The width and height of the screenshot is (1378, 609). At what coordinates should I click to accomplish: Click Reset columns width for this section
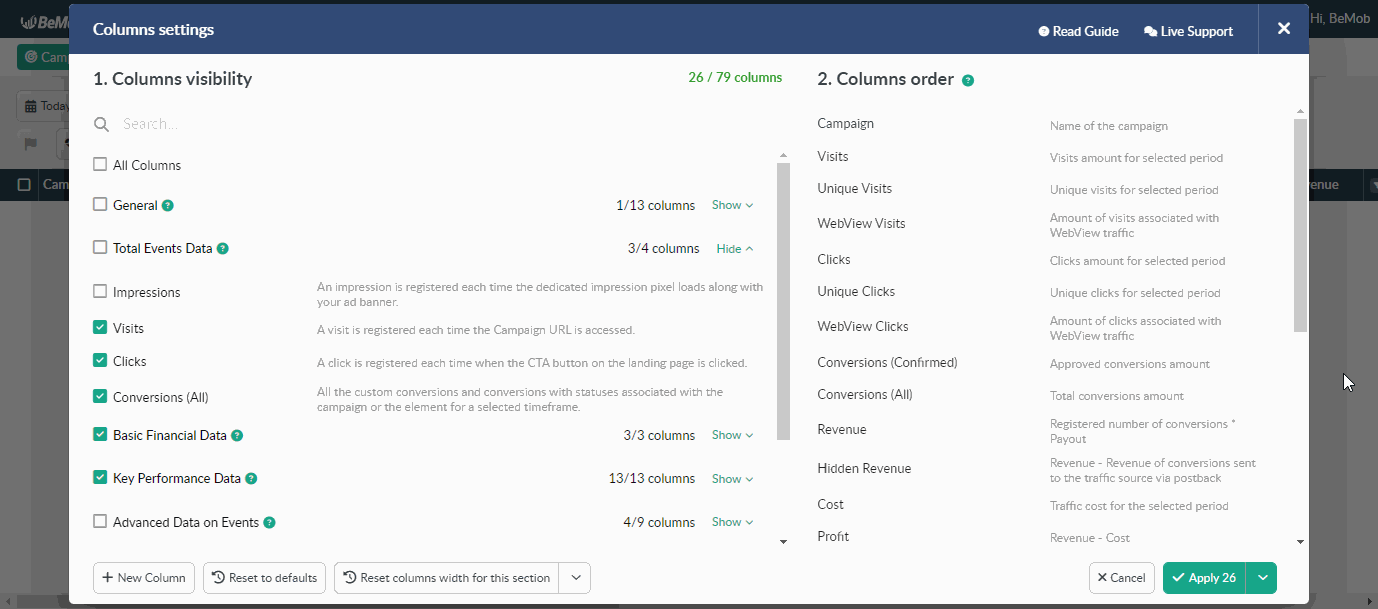point(447,578)
